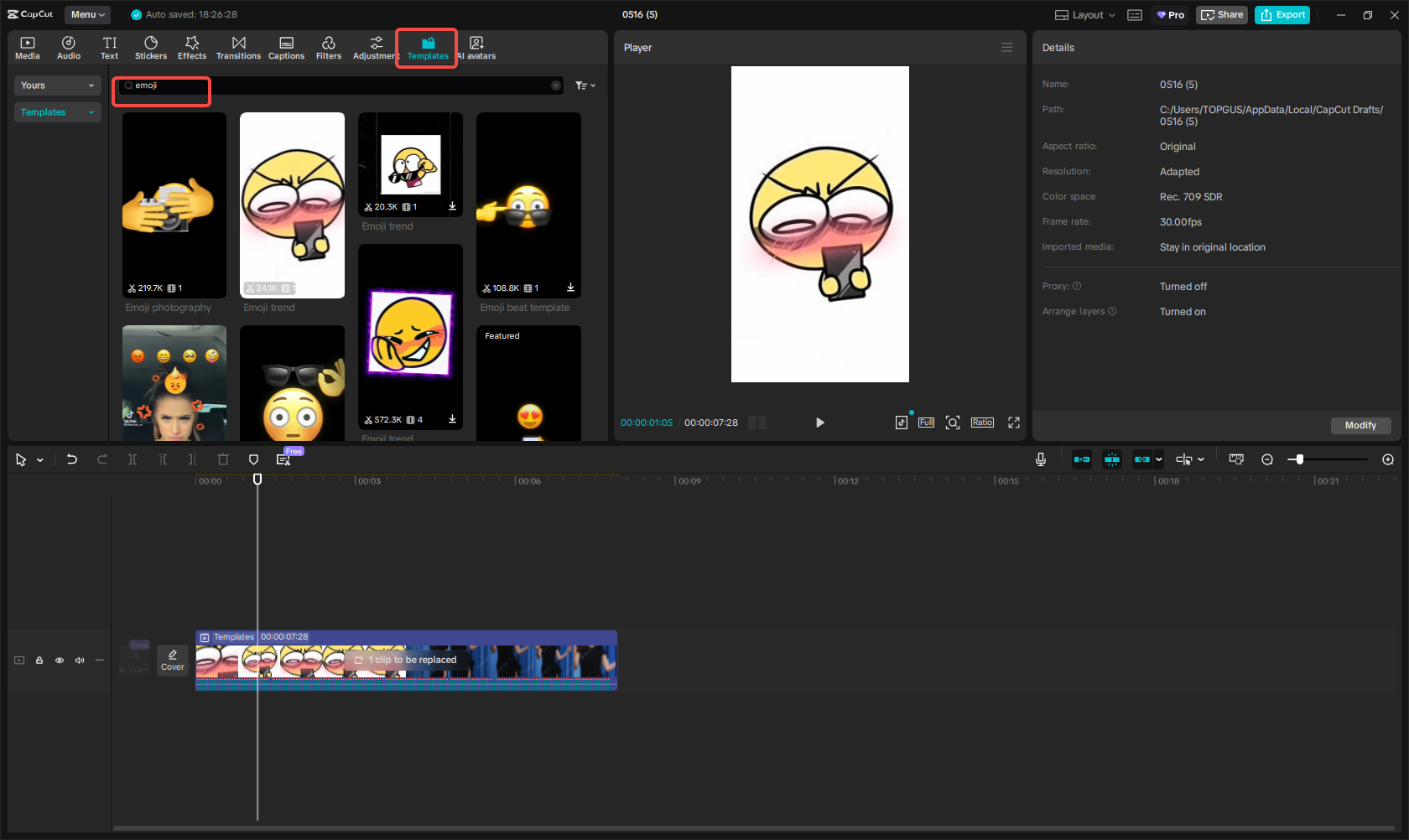Select the AI avatars panel
The image size is (1409, 840).
(x=476, y=46)
